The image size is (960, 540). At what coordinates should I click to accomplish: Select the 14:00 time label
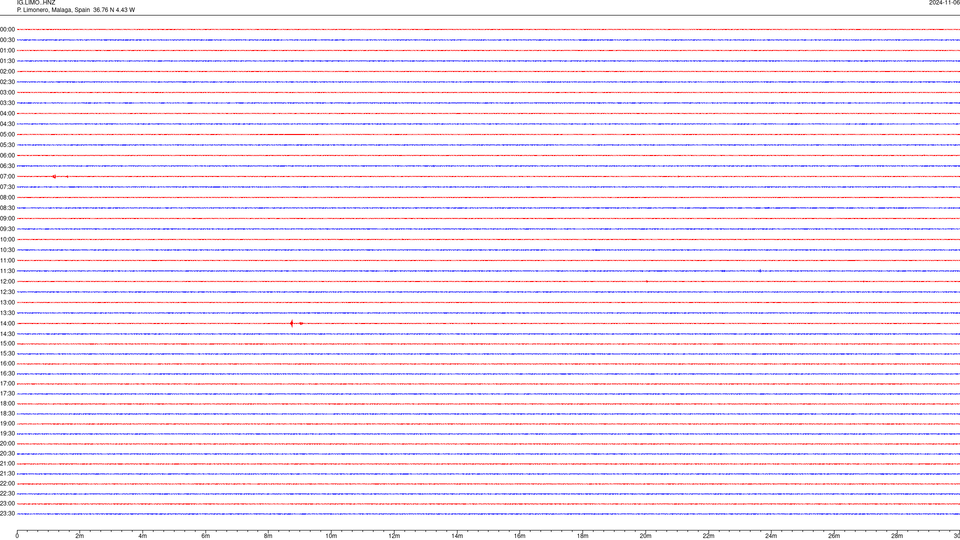tap(7, 323)
